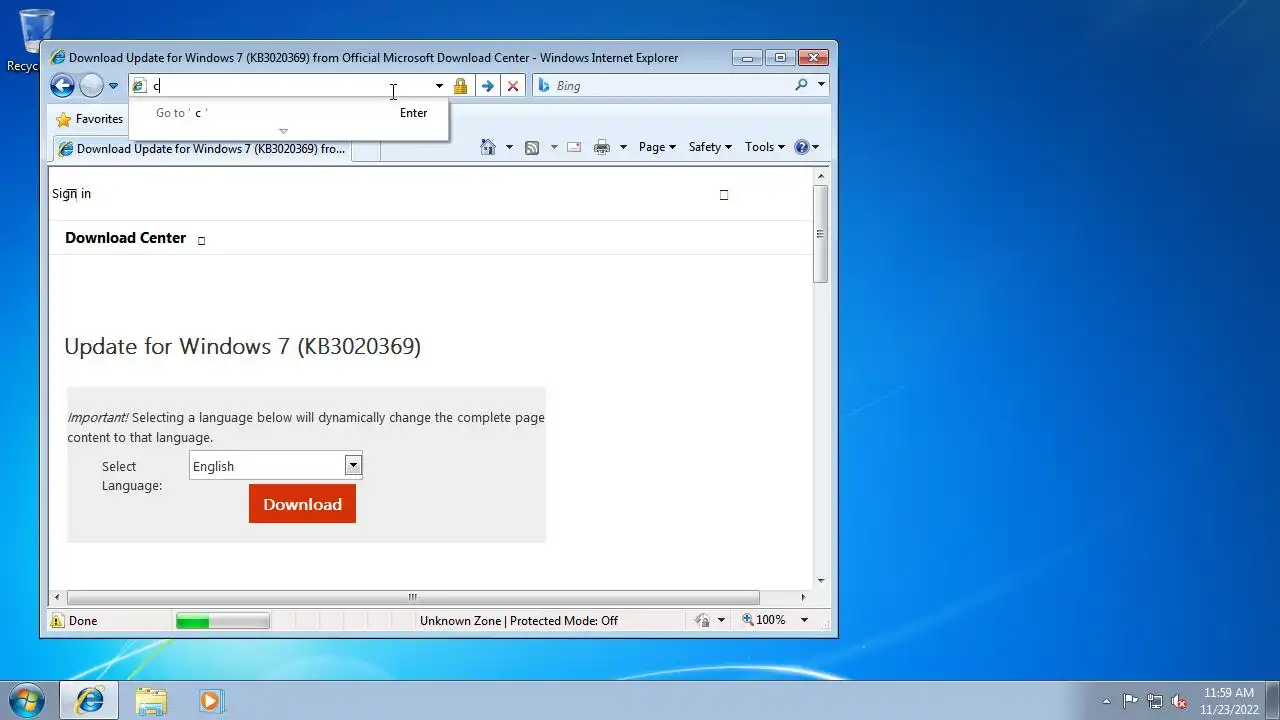Go back with the Back arrow button
The height and width of the screenshot is (720, 1280).
pyautogui.click(x=62, y=86)
